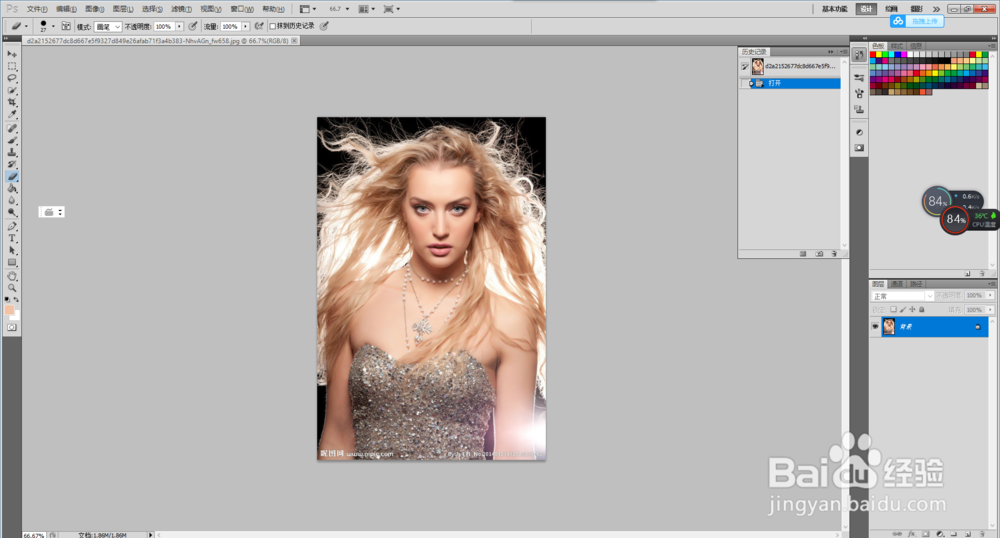Open the brush preset picker arrow
The height and width of the screenshot is (538, 1000).
coord(53,26)
